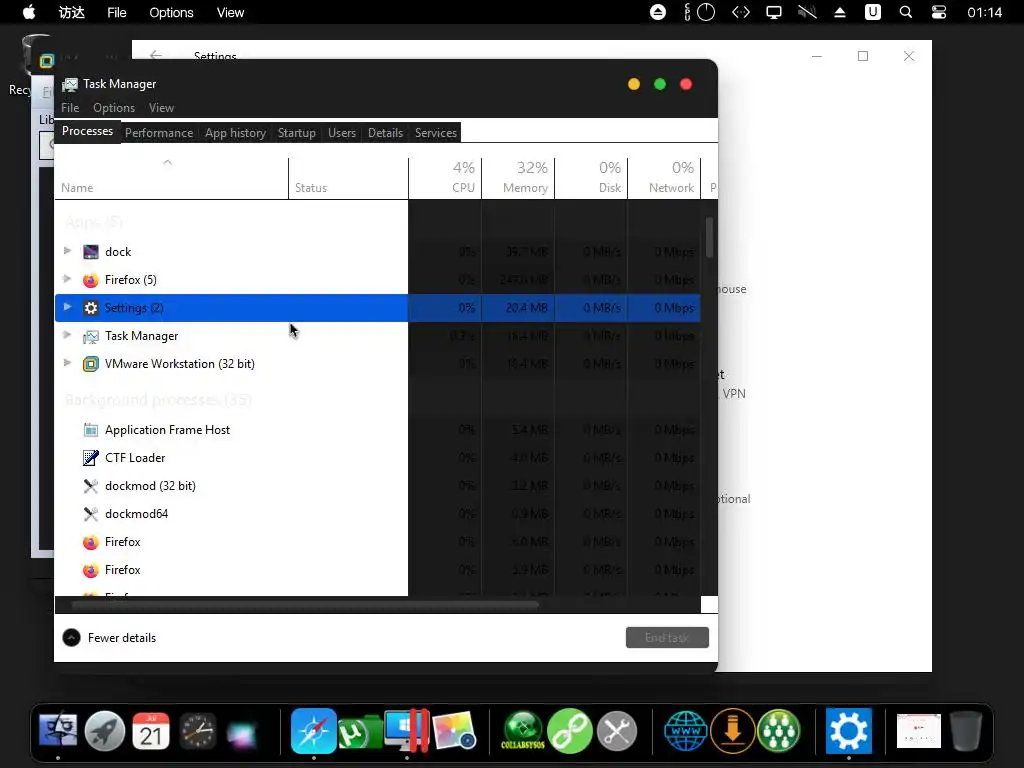1024x768 pixels.
Task: Collapse view with Fewer details
Action: (110, 638)
